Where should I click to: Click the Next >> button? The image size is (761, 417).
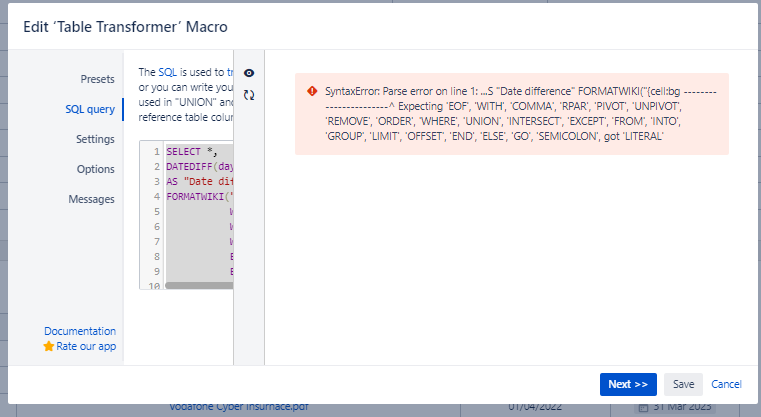[628, 384]
